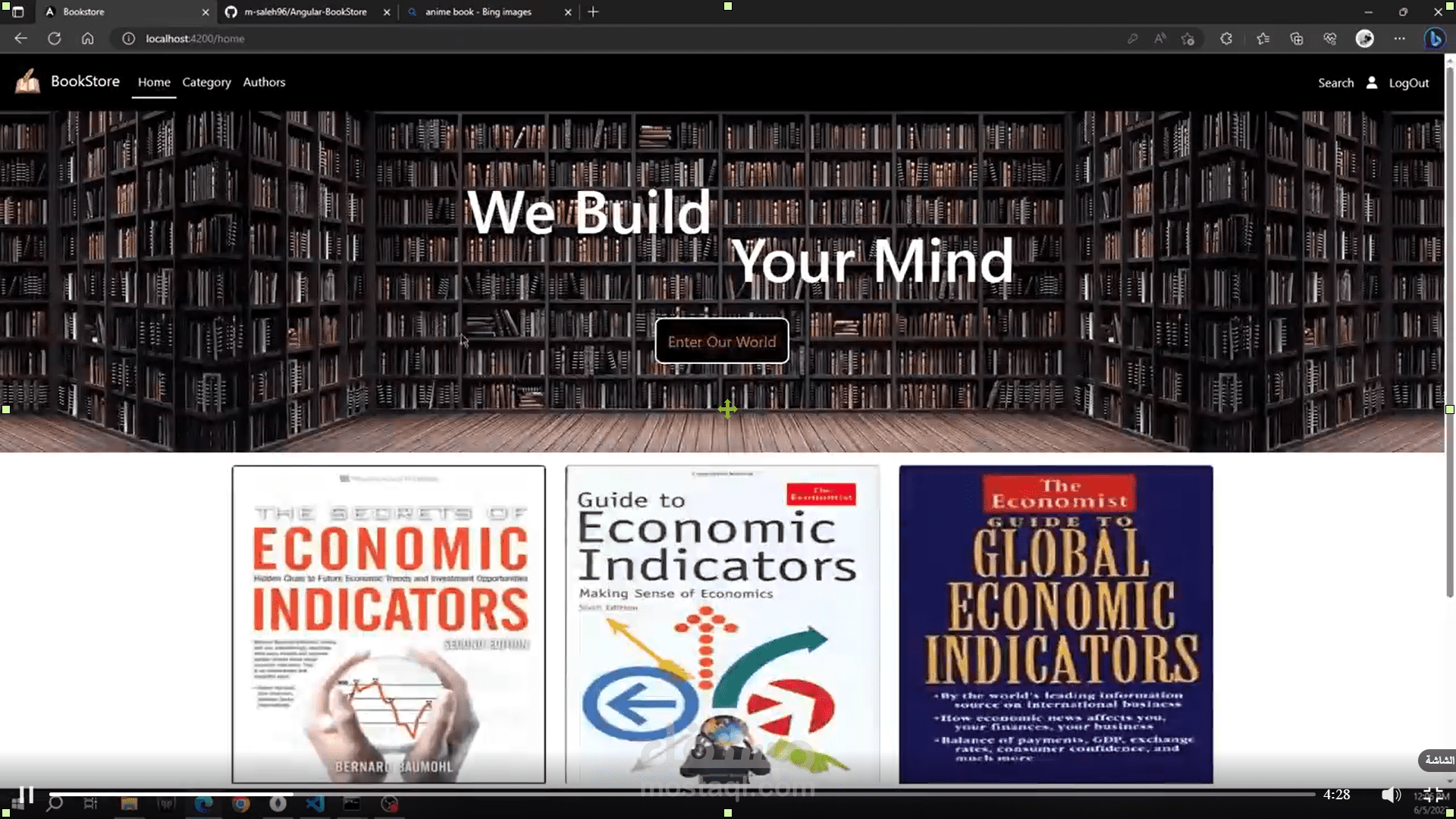
Task: Open the Global Economic Indicators book cover
Action: point(1056,624)
